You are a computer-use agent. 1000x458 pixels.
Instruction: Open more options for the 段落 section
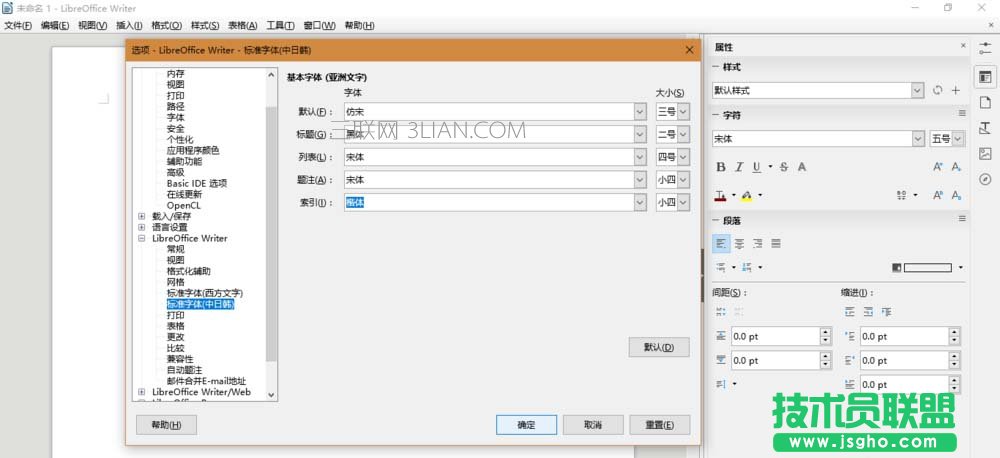click(962, 219)
